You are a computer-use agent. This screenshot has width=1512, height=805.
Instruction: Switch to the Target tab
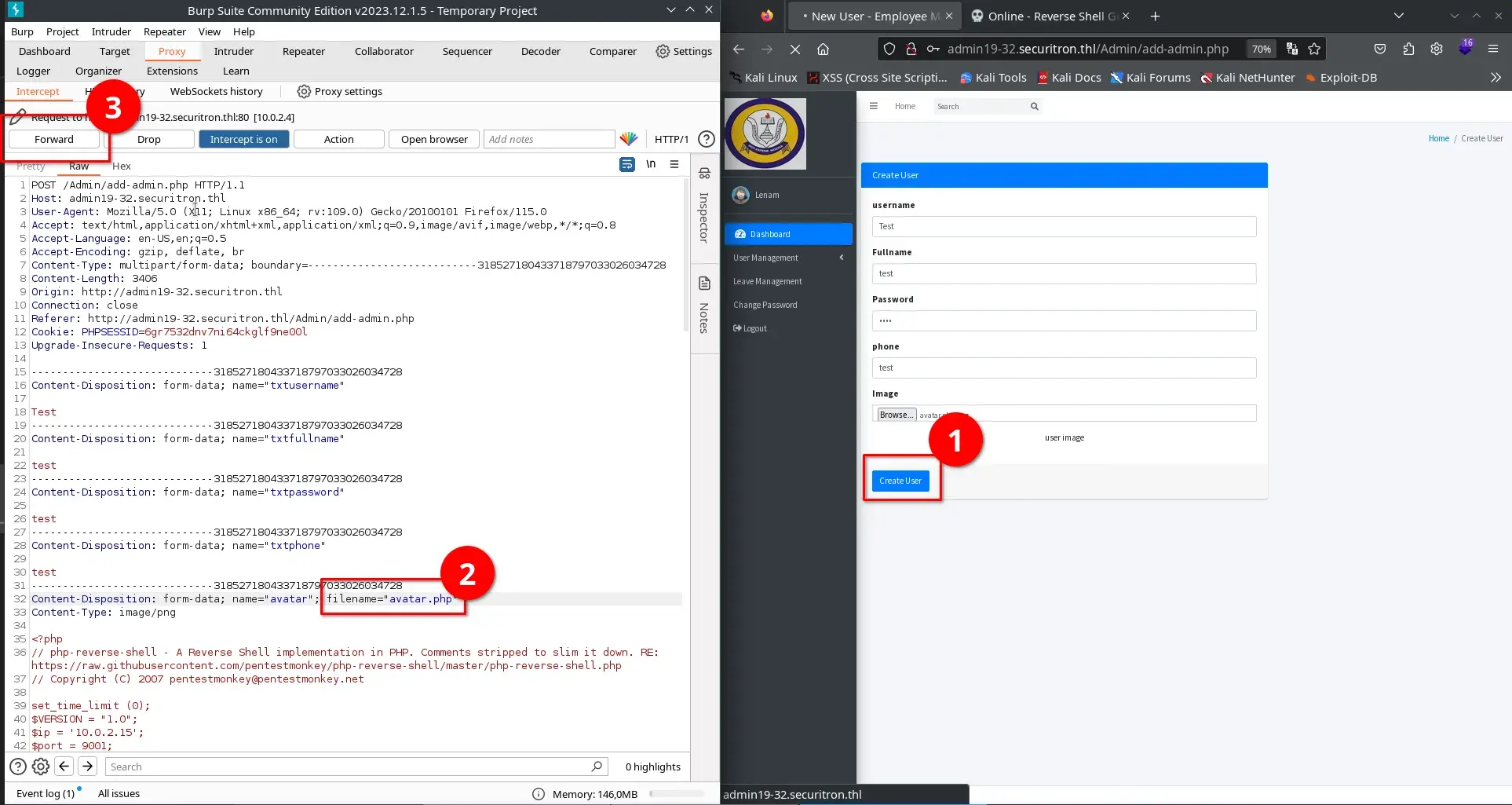[115, 51]
